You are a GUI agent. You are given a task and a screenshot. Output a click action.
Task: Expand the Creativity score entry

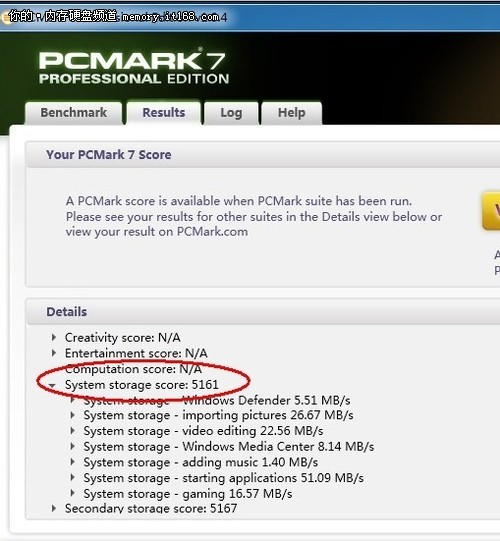point(54,337)
